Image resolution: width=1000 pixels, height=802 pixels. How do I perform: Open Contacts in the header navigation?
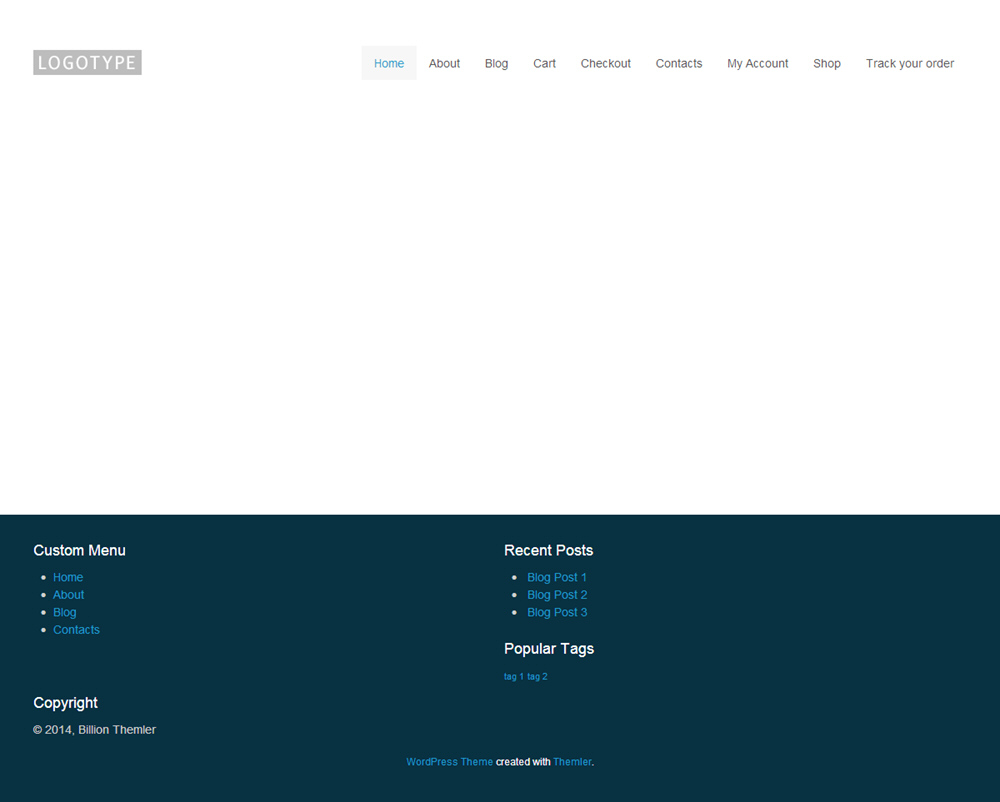[678, 63]
